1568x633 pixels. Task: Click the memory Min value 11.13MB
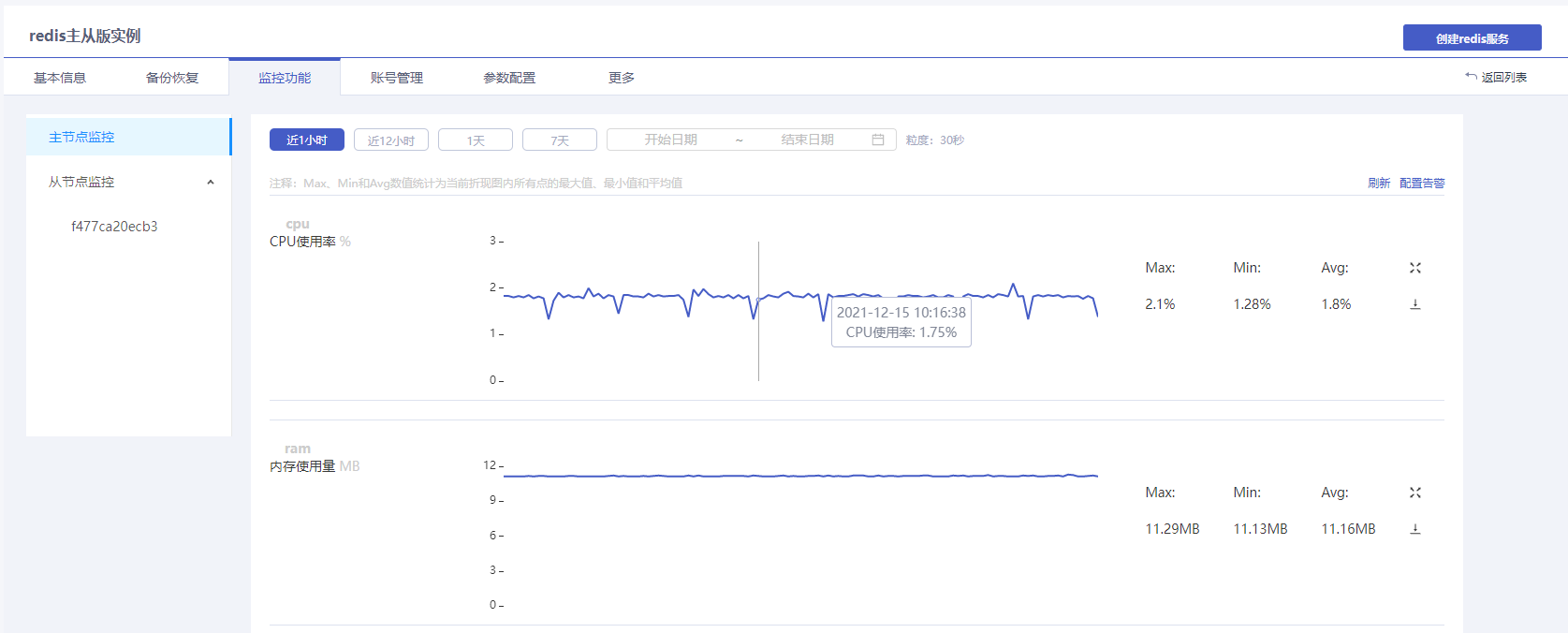point(1260,529)
